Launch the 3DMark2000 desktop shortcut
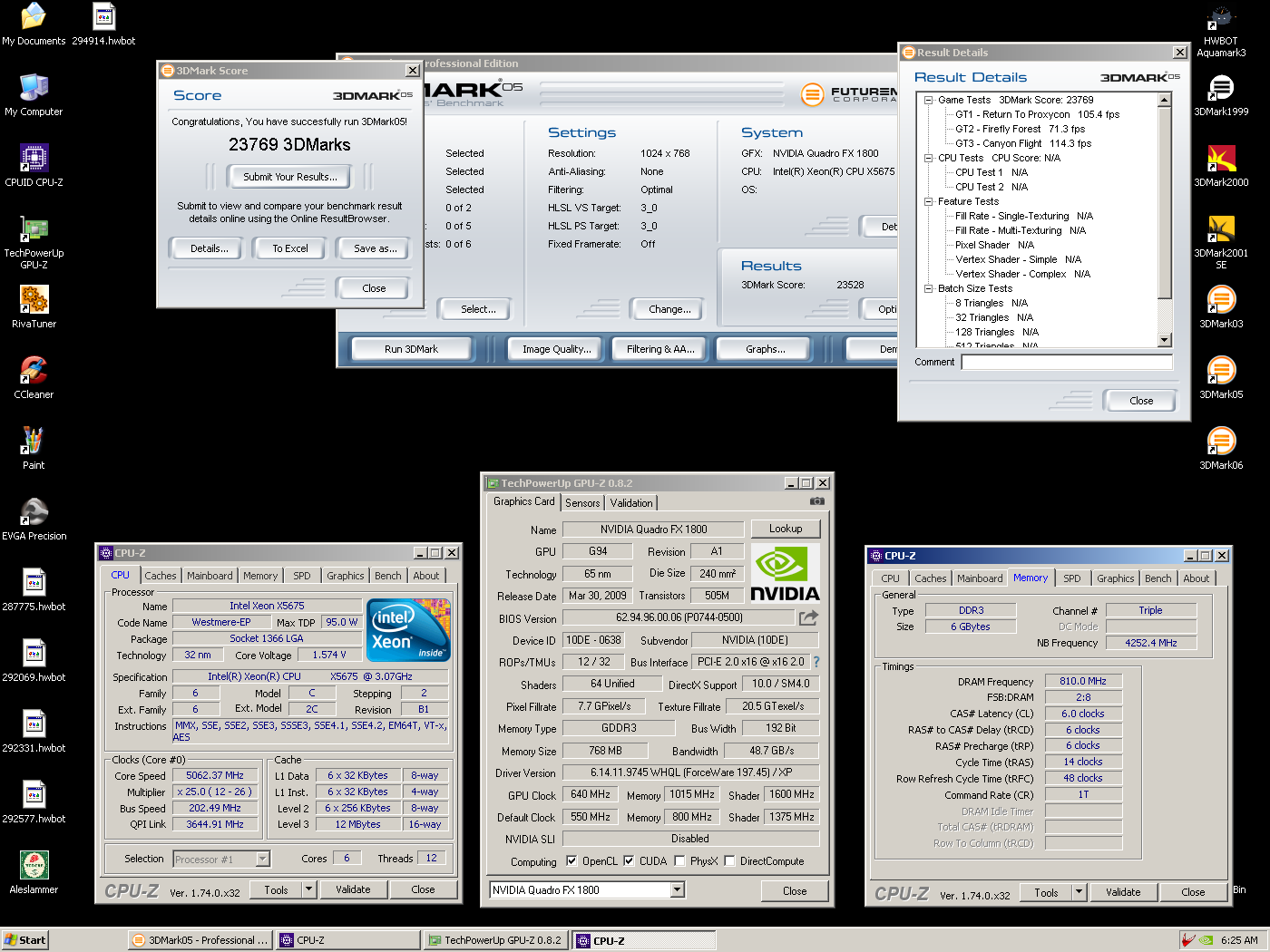The width and height of the screenshot is (1270, 952). pyautogui.click(x=1221, y=166)
